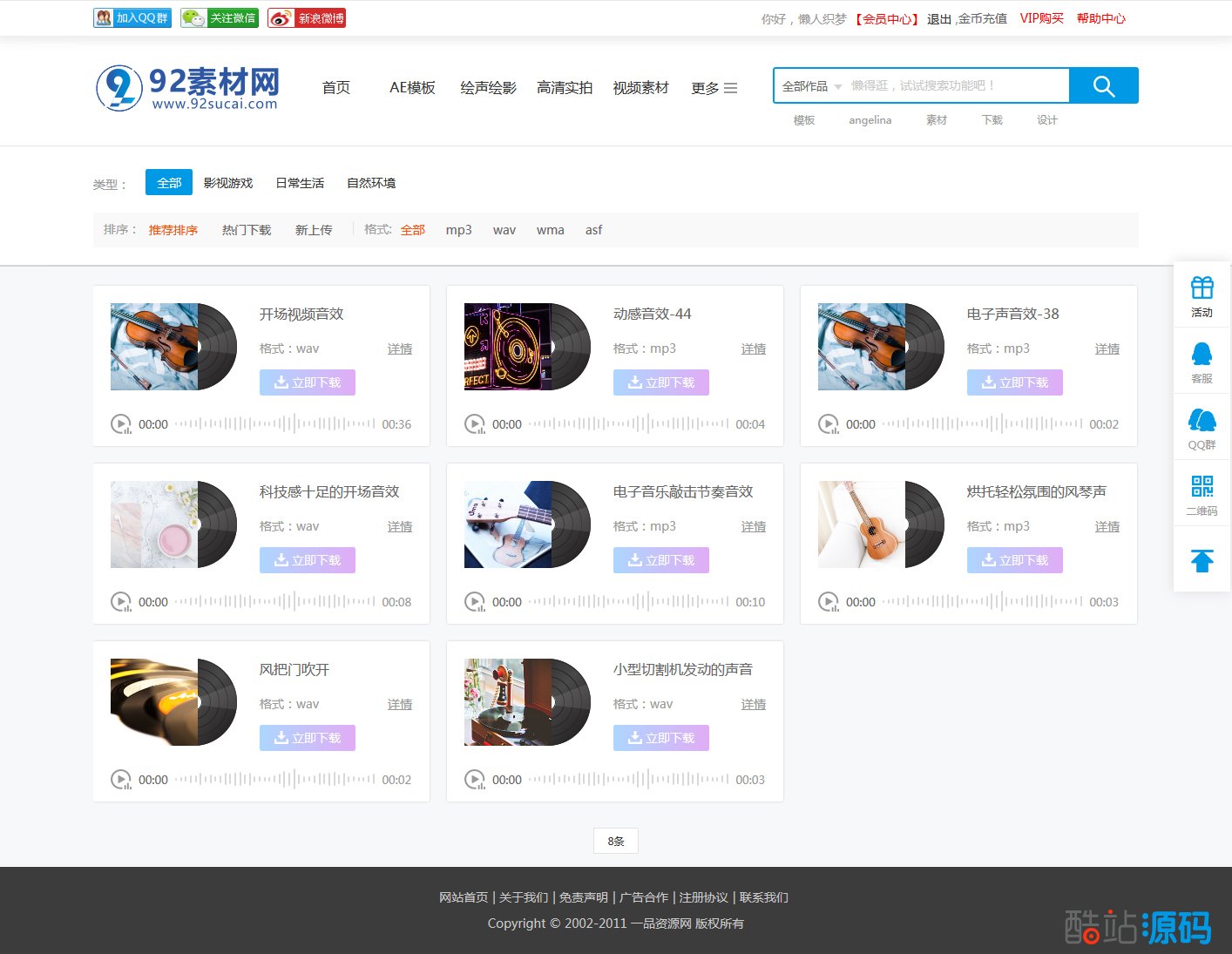This screenshot has width=1232, height=954.
Task: Open the AE模板 navigation menu item
Action: pyautogui.click(x=412, y=88)
